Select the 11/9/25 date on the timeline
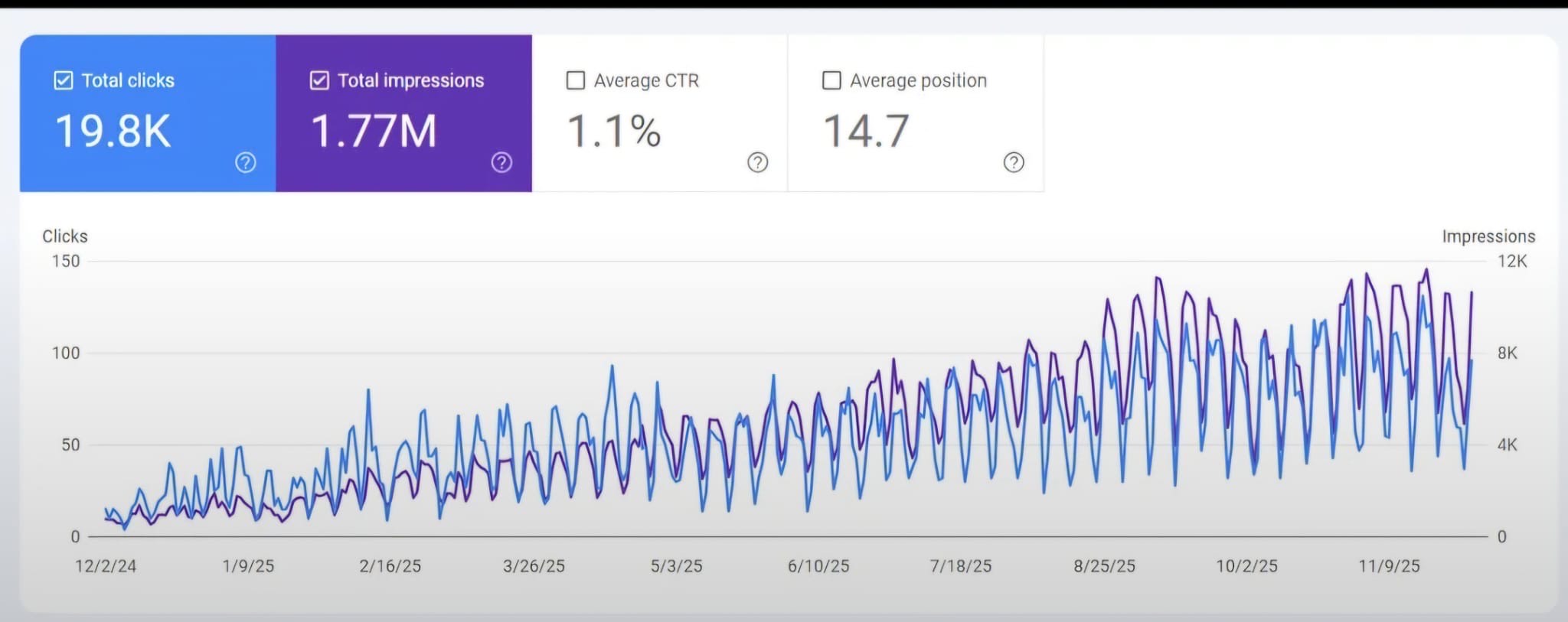1568x622 pixels. (1389, 566)
